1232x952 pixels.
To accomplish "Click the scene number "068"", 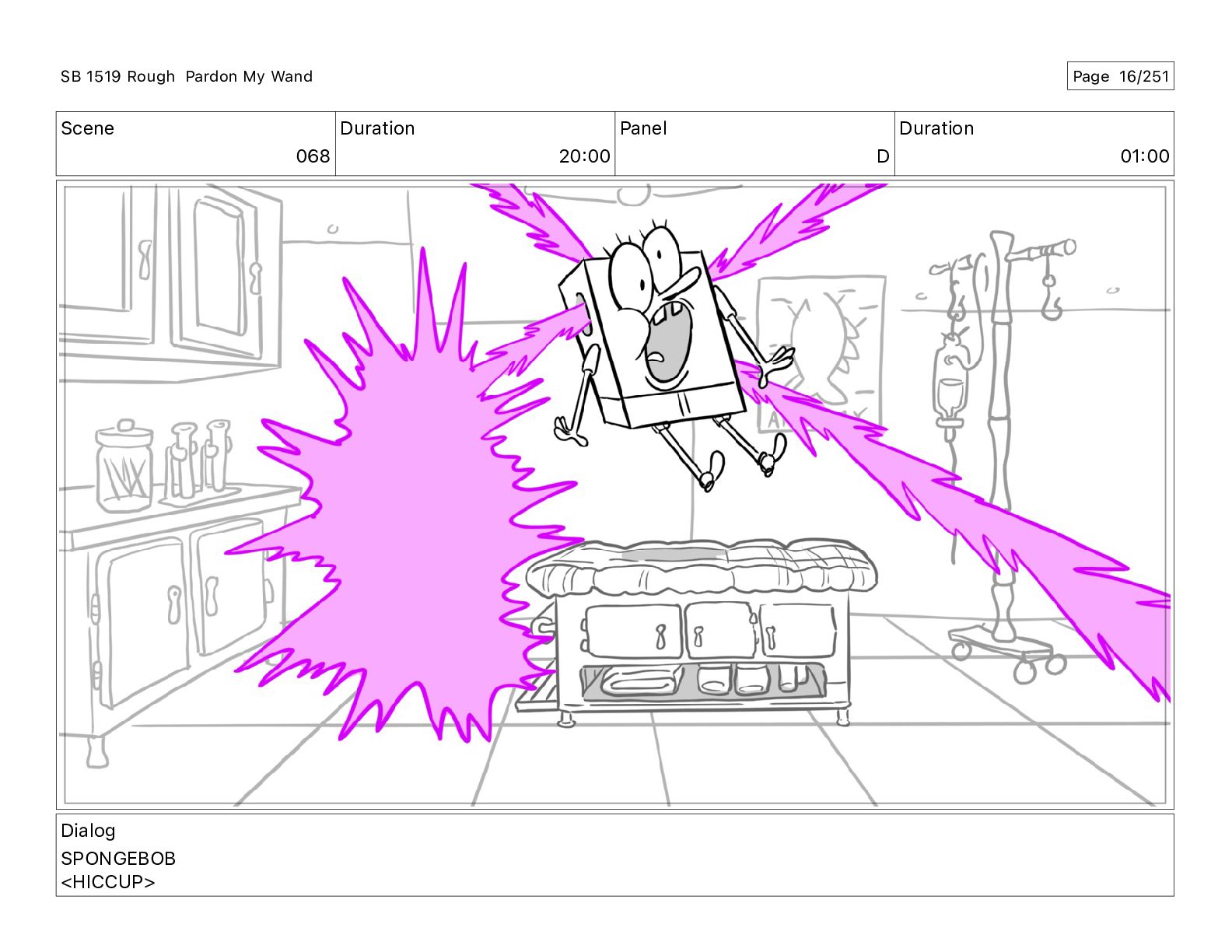I will point(313,156).
